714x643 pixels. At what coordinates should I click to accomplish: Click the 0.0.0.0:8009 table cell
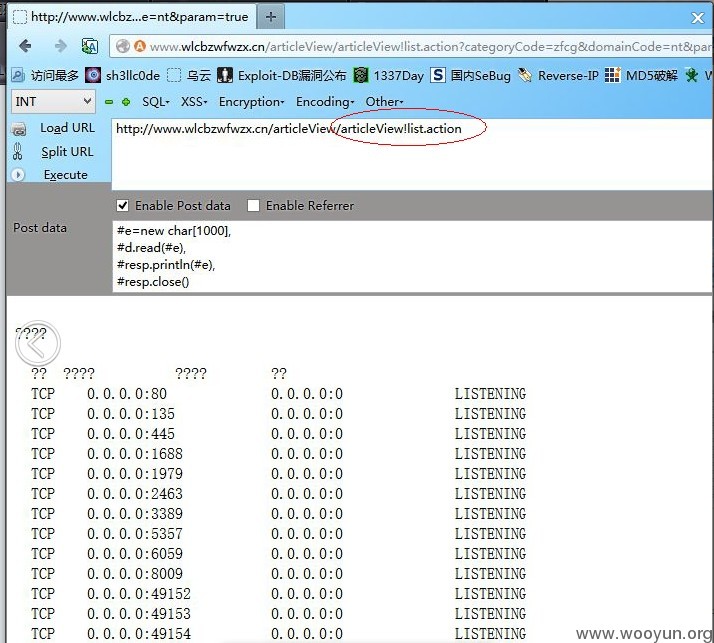pos(135,574)
